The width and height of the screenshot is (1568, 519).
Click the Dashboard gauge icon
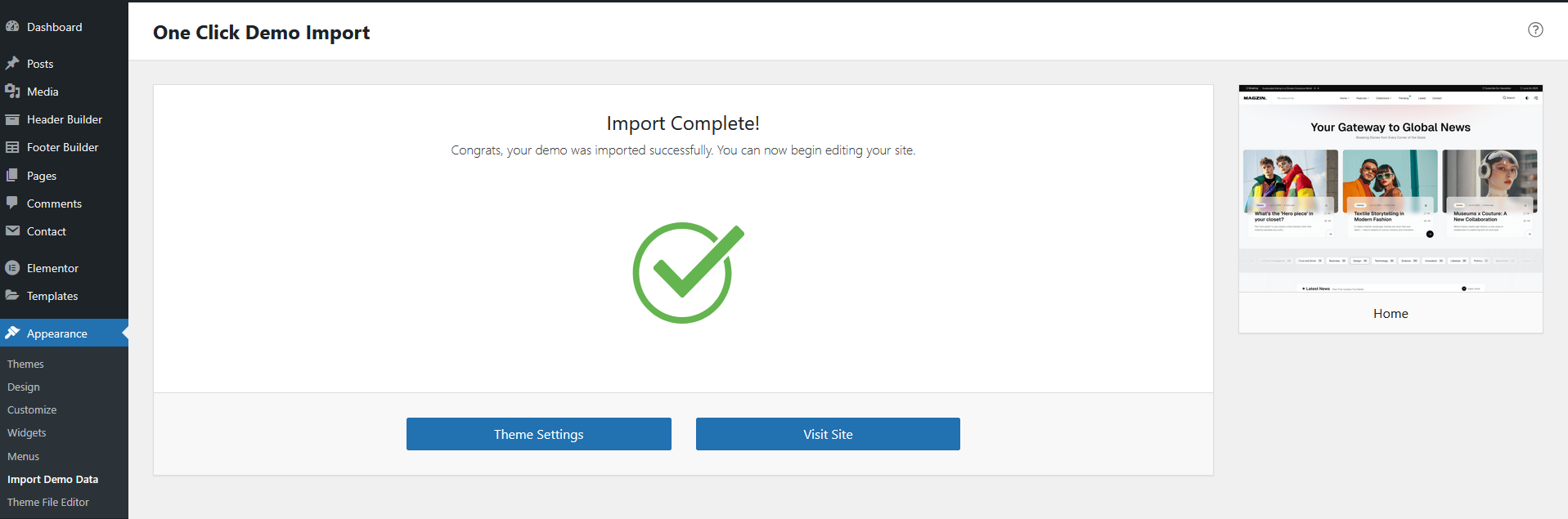12,27
